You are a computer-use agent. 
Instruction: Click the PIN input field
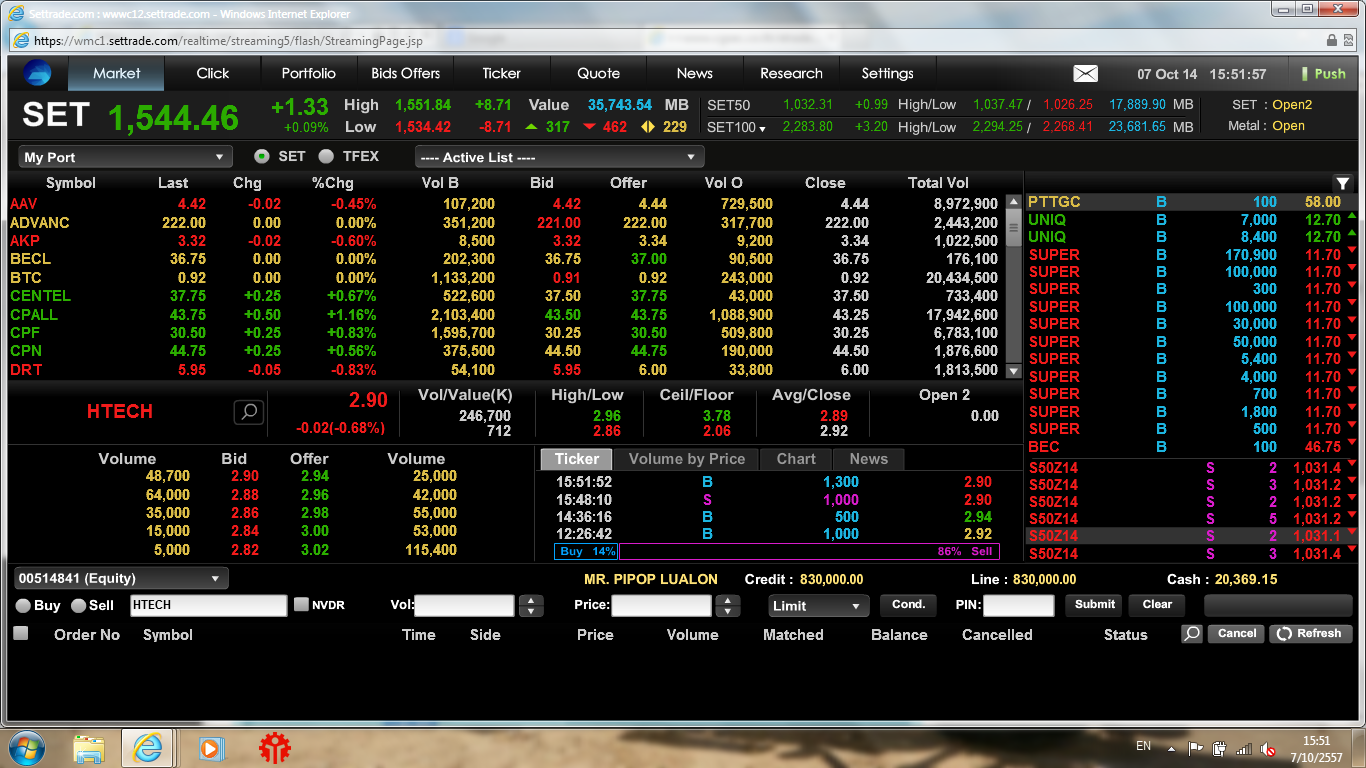[1018, 606]
